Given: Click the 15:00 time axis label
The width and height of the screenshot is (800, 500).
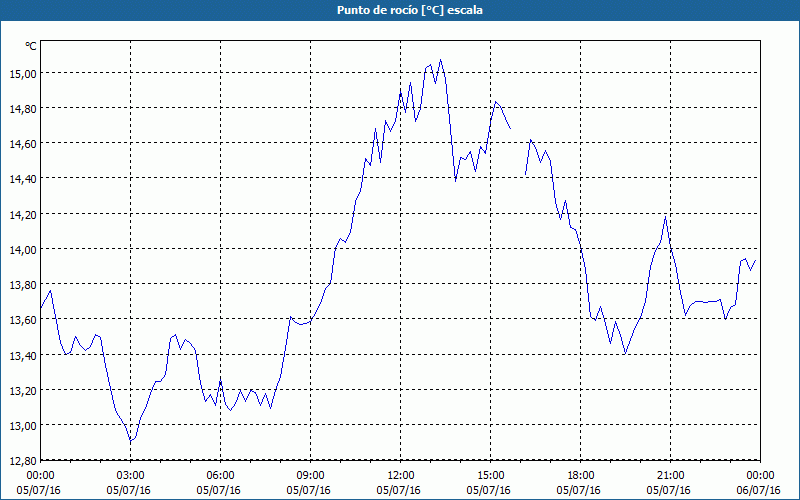Looking at the screenshot, I should [490, 476].
